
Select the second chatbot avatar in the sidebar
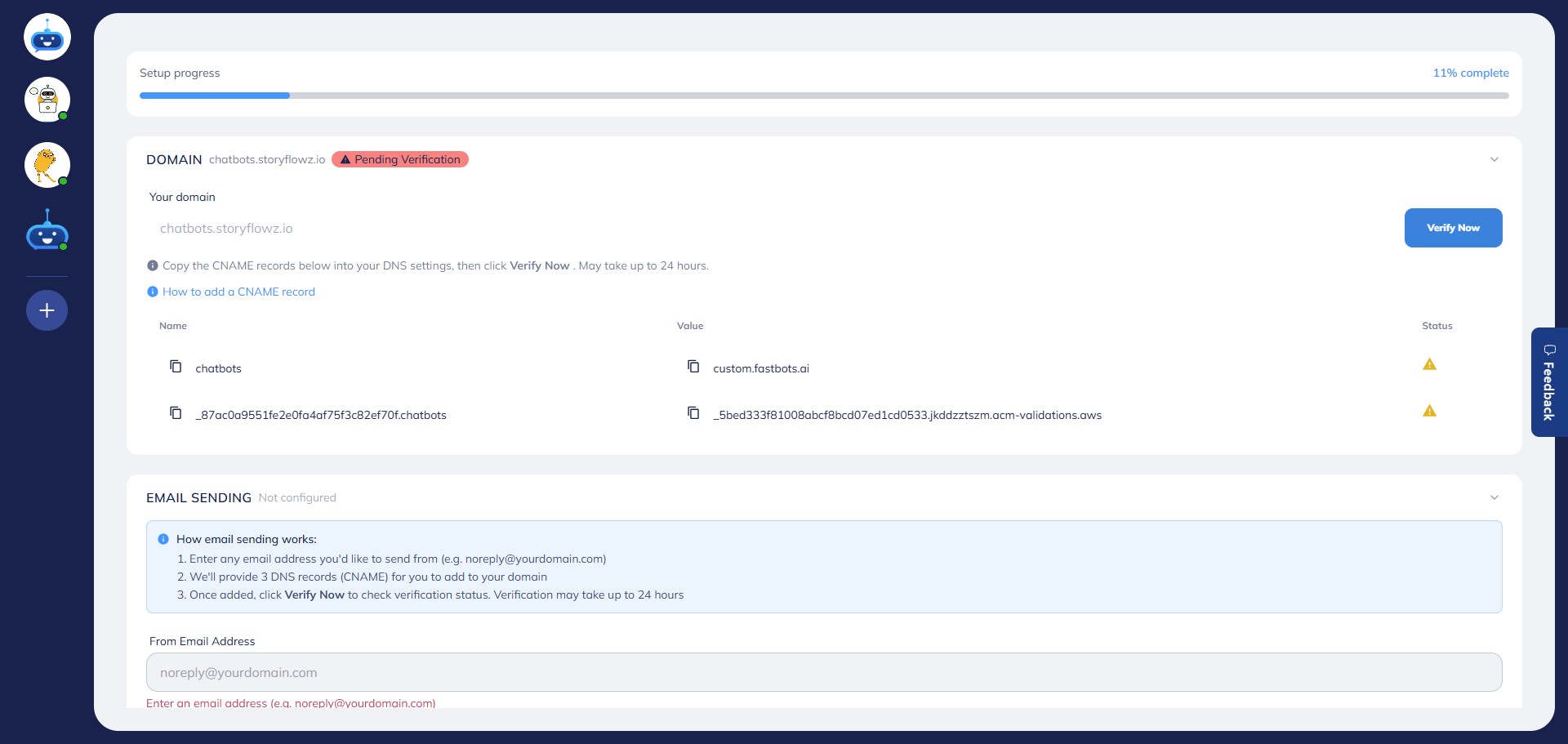(x=47, y=100)
